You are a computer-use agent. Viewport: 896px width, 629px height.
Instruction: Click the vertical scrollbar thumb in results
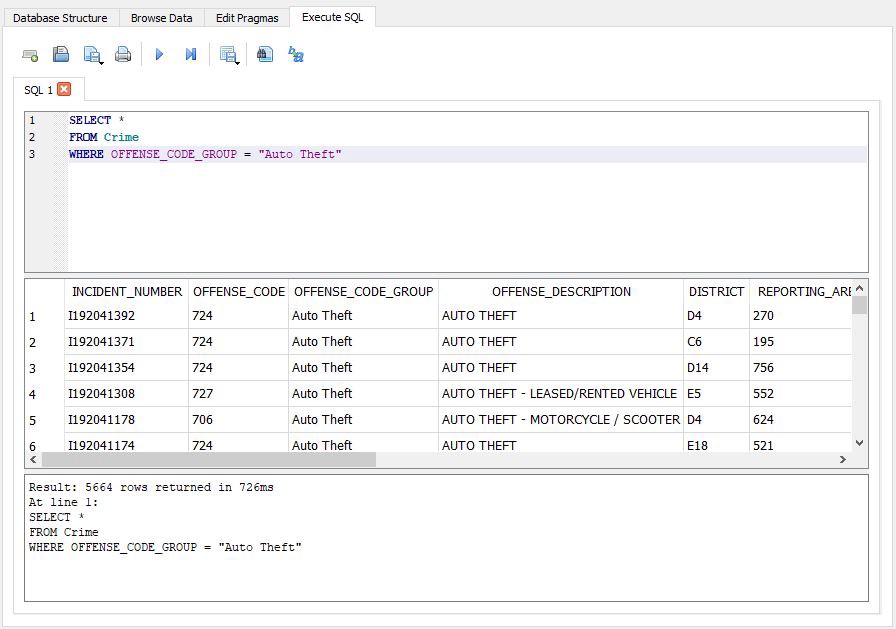pyautogui.click(x=859, y=305)
